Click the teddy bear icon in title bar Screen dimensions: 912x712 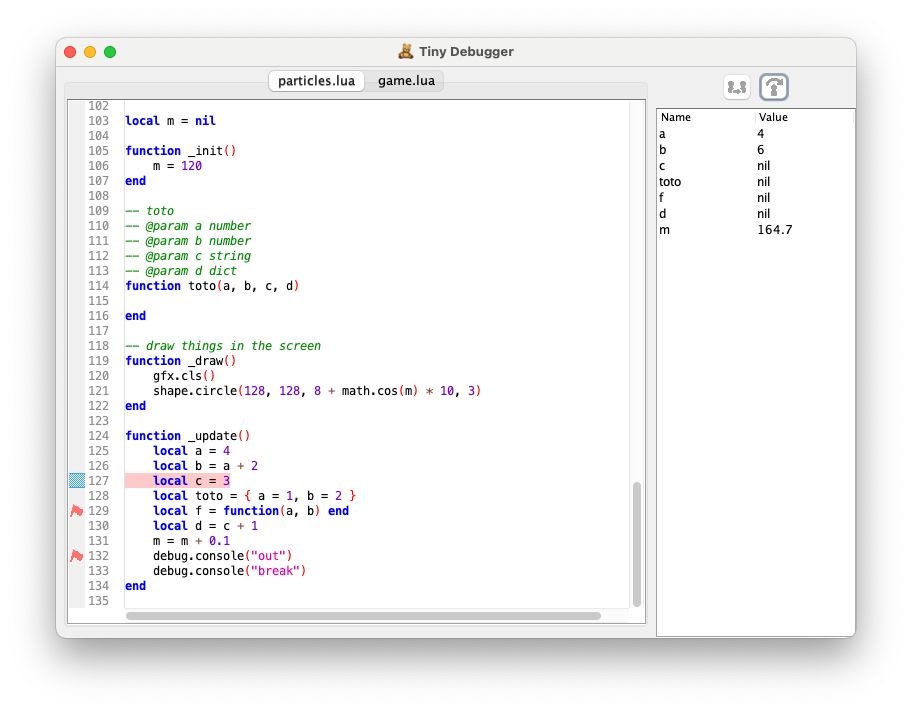pos(406,52)
